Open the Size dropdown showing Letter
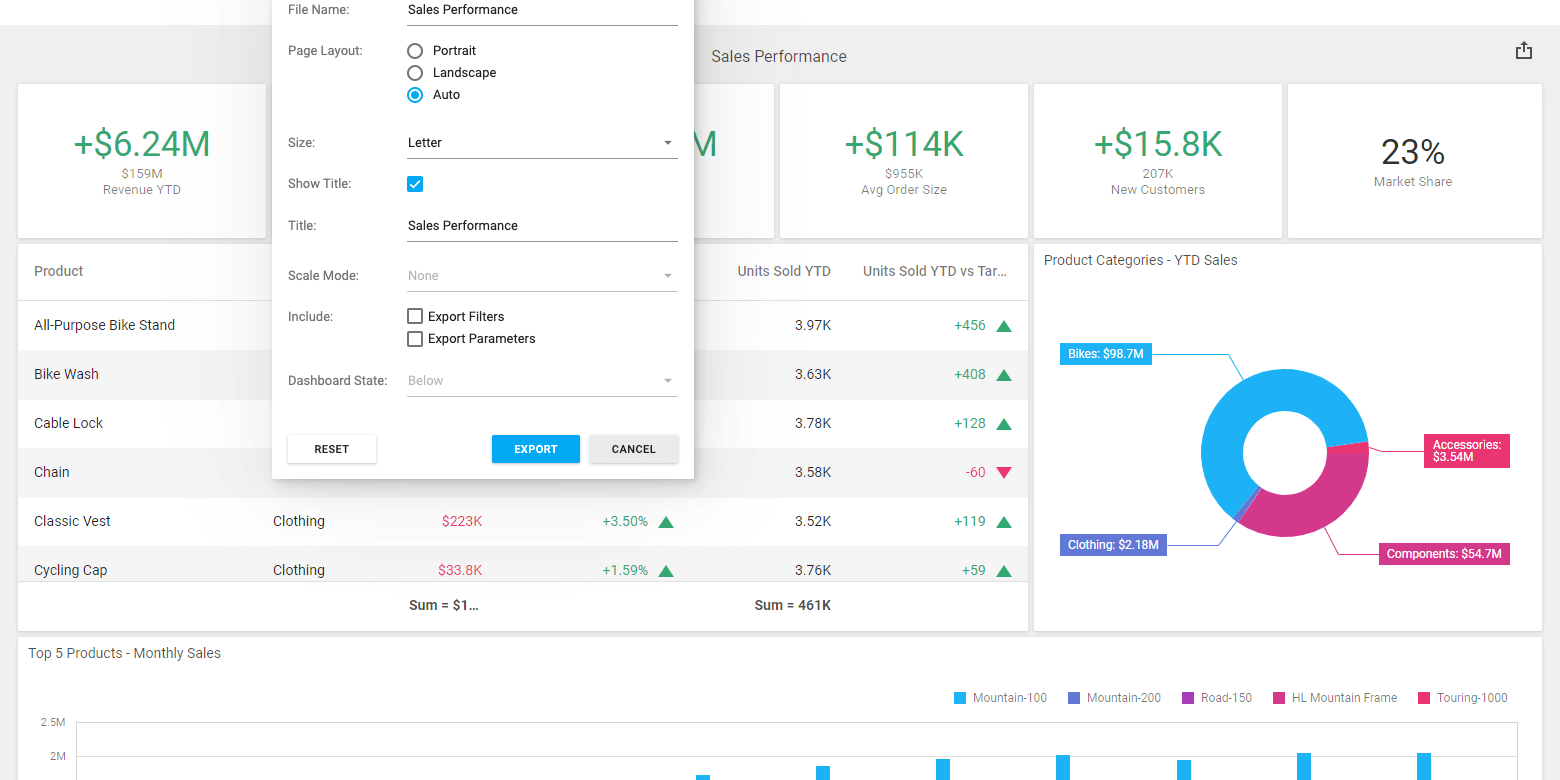This screenshot has height=780, width=1560. click(x=542, y=143)
